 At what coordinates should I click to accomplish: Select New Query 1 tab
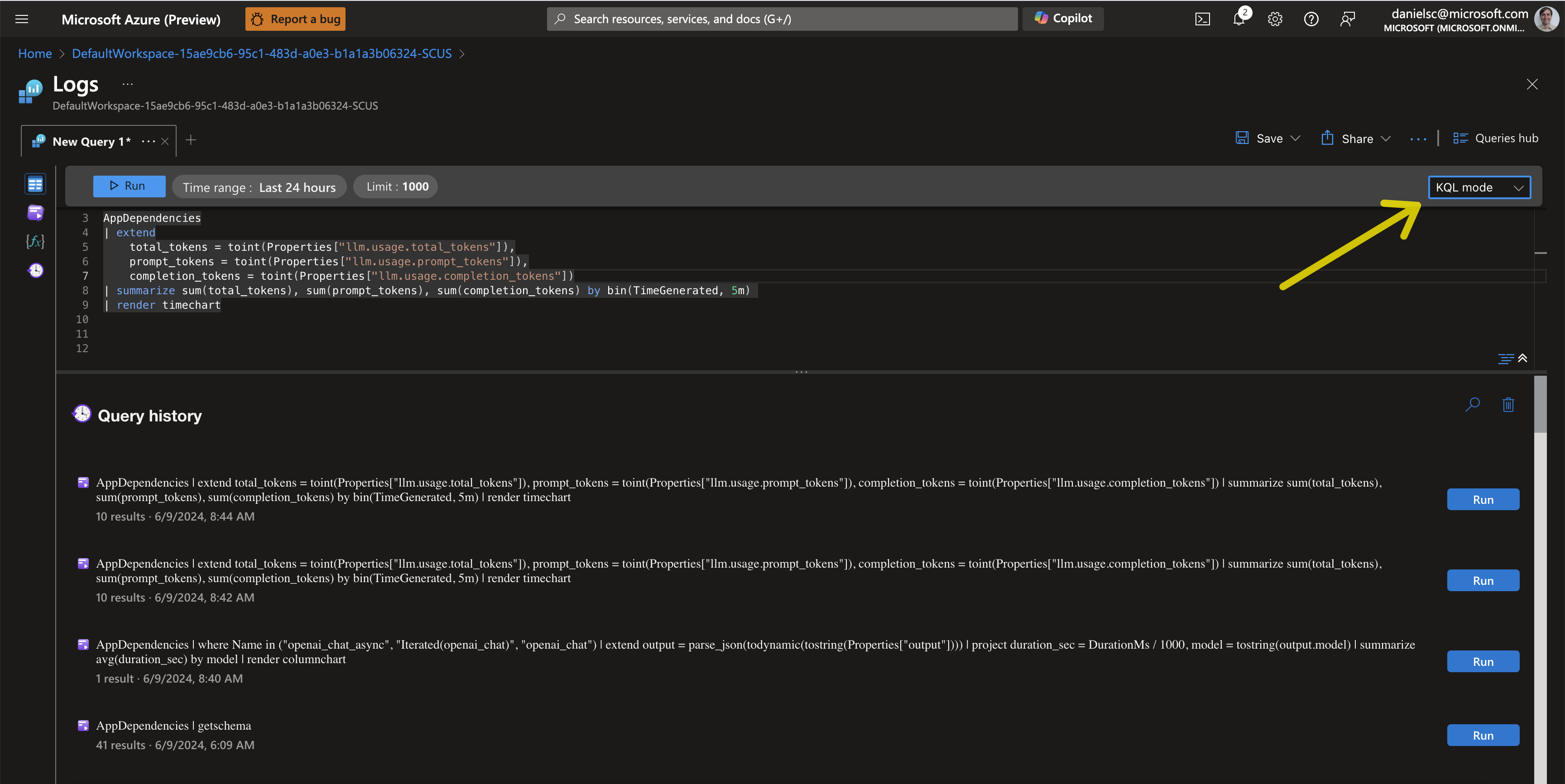coord(91,142)
